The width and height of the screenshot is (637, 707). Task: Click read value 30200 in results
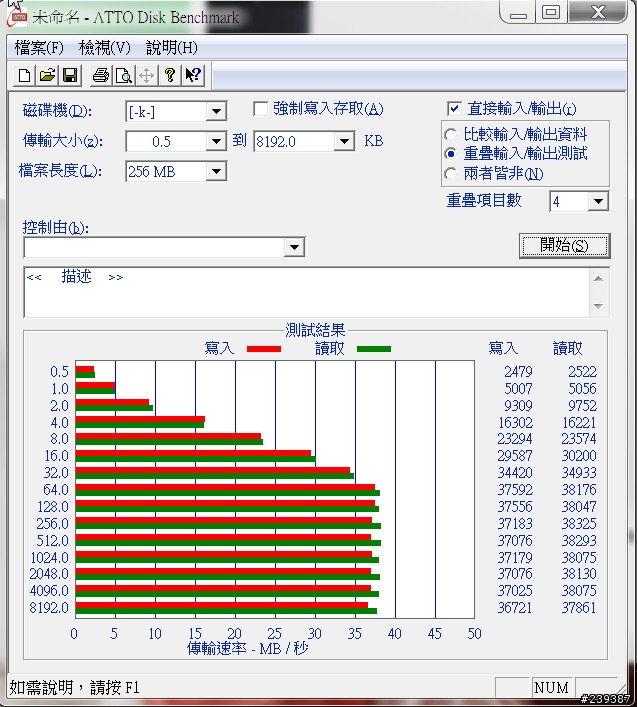coord(579,456)
